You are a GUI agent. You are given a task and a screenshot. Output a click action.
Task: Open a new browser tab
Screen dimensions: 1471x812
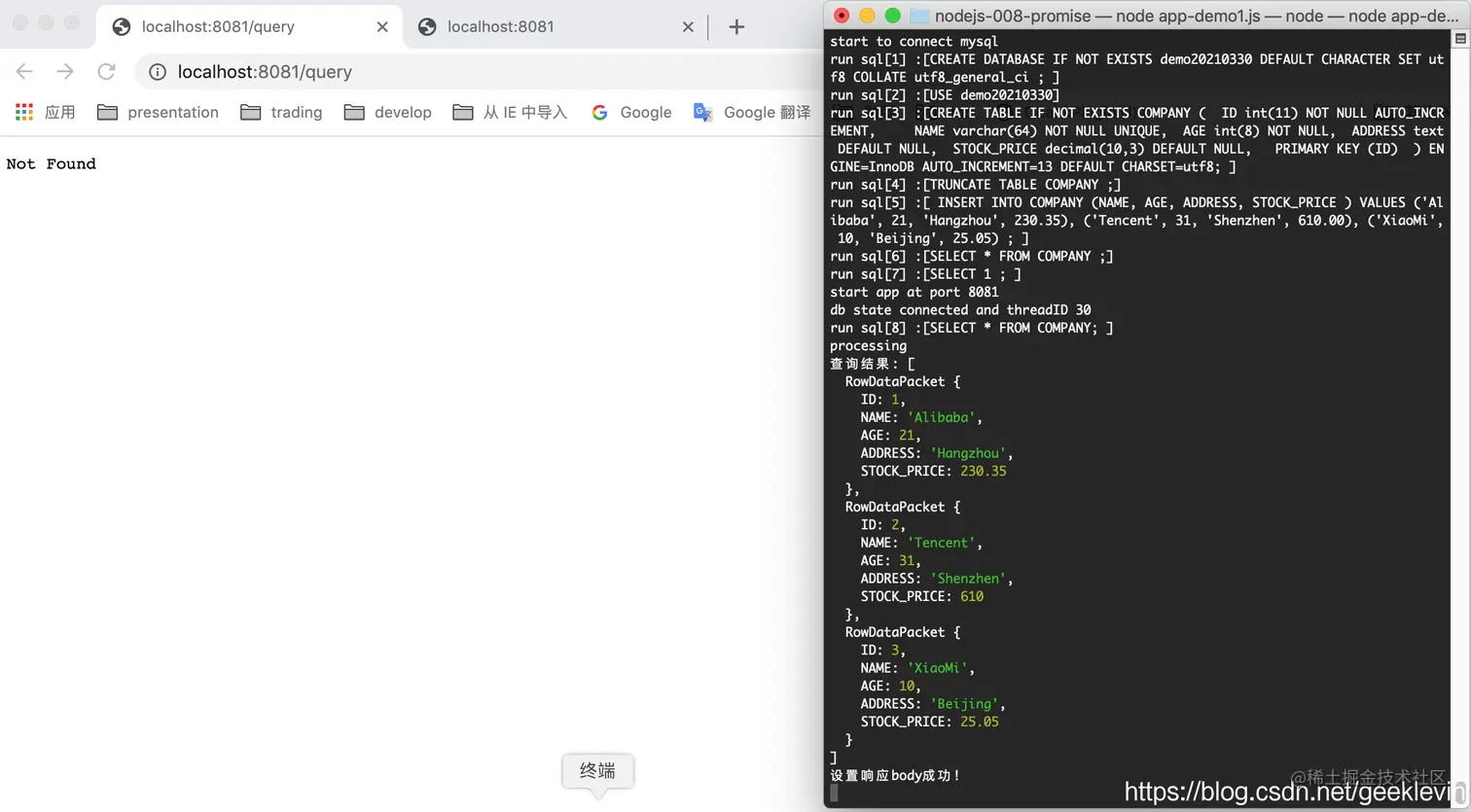pos(736,27)
